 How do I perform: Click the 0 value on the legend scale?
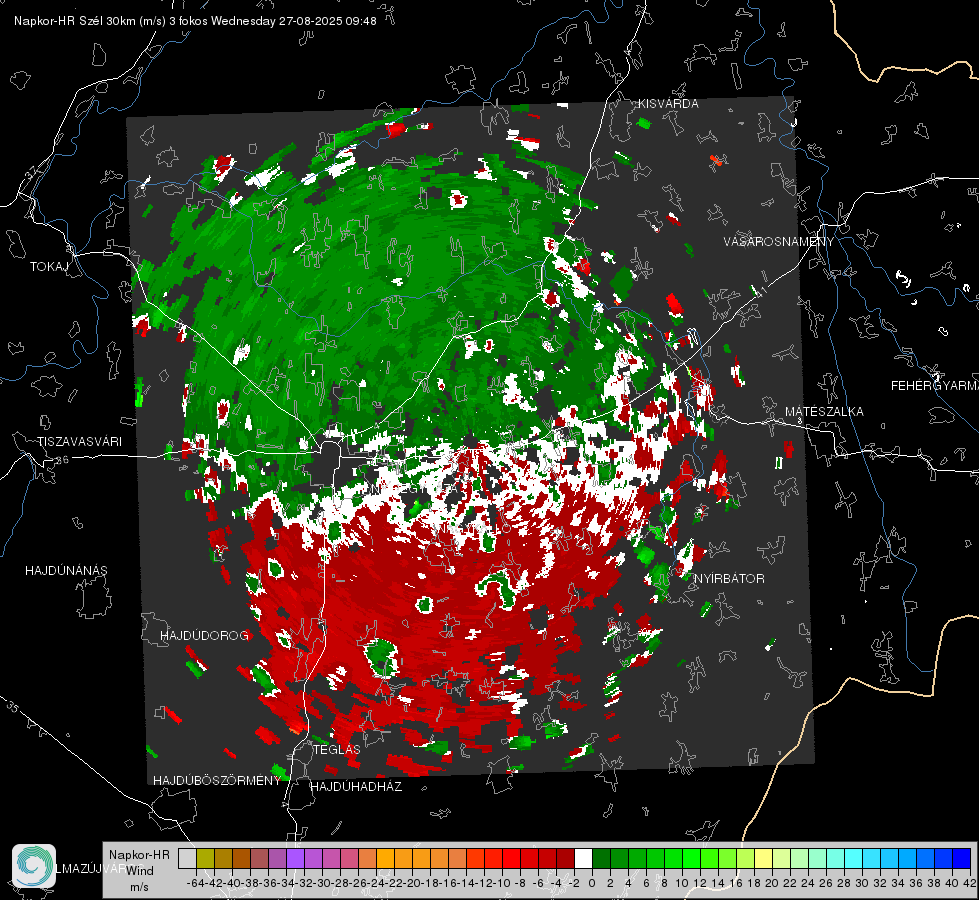(592, 883)
